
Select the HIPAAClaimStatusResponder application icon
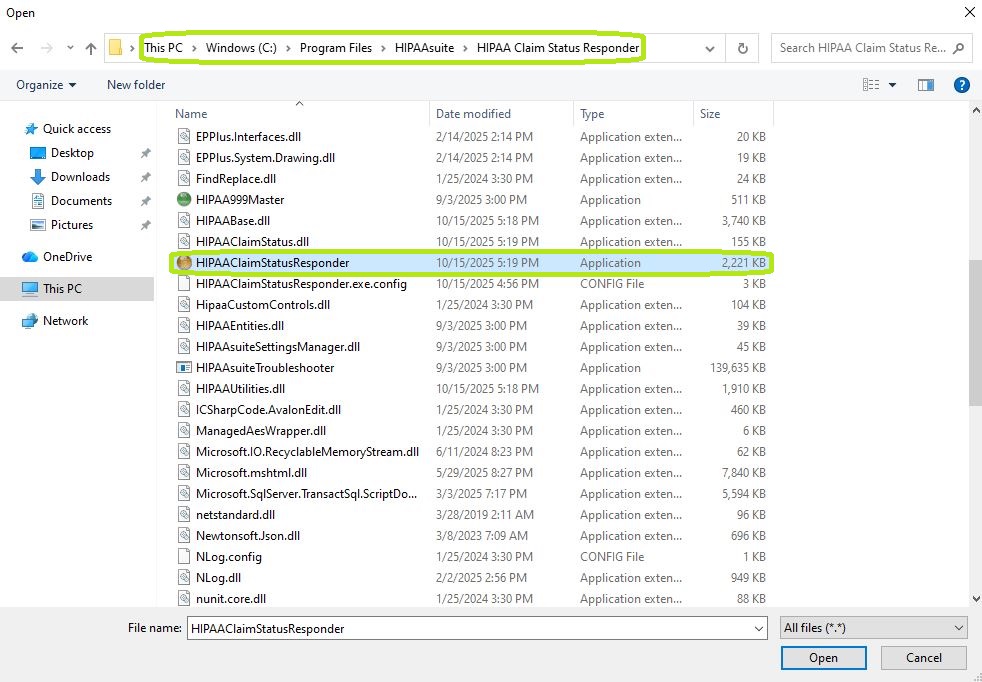click(183, 262)
